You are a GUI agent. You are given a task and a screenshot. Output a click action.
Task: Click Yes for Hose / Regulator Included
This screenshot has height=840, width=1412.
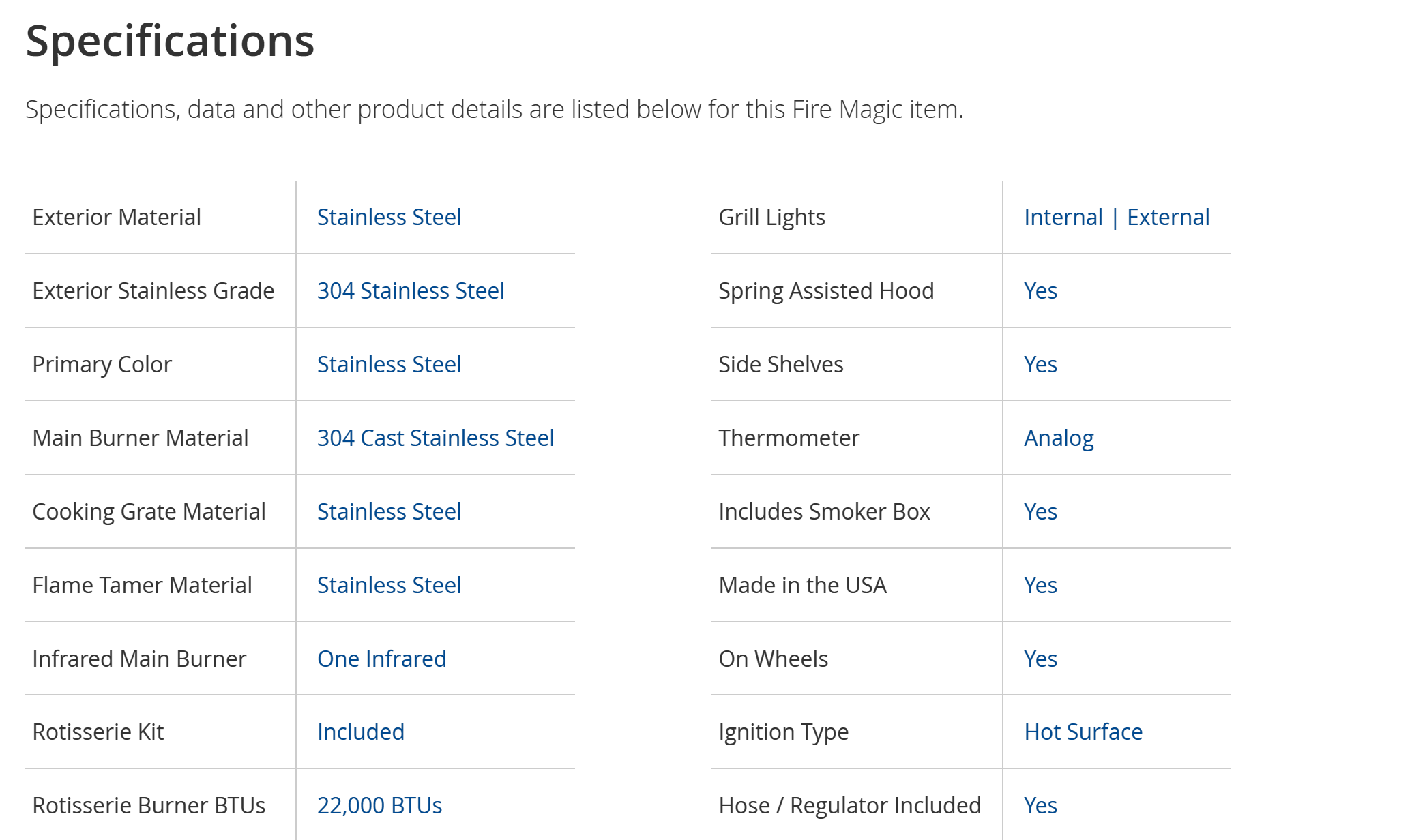[x=1040, y=806]
